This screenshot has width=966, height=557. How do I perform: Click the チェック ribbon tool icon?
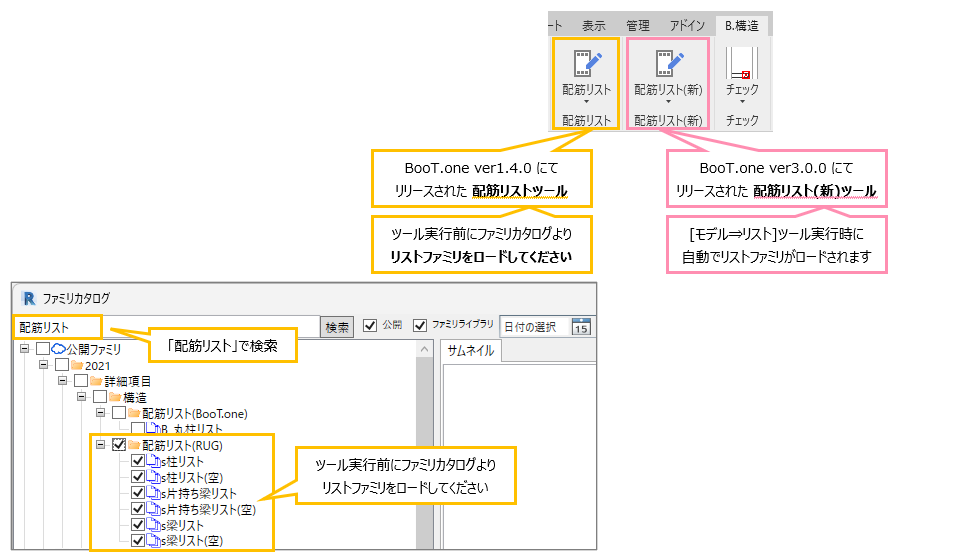click(x=742, y=63)
